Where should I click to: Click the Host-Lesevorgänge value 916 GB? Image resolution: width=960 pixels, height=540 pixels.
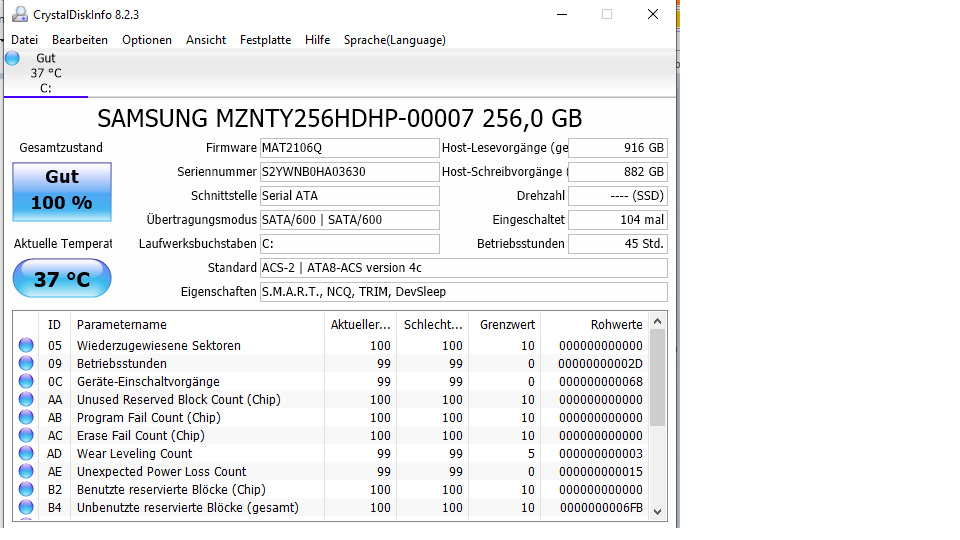618,148
